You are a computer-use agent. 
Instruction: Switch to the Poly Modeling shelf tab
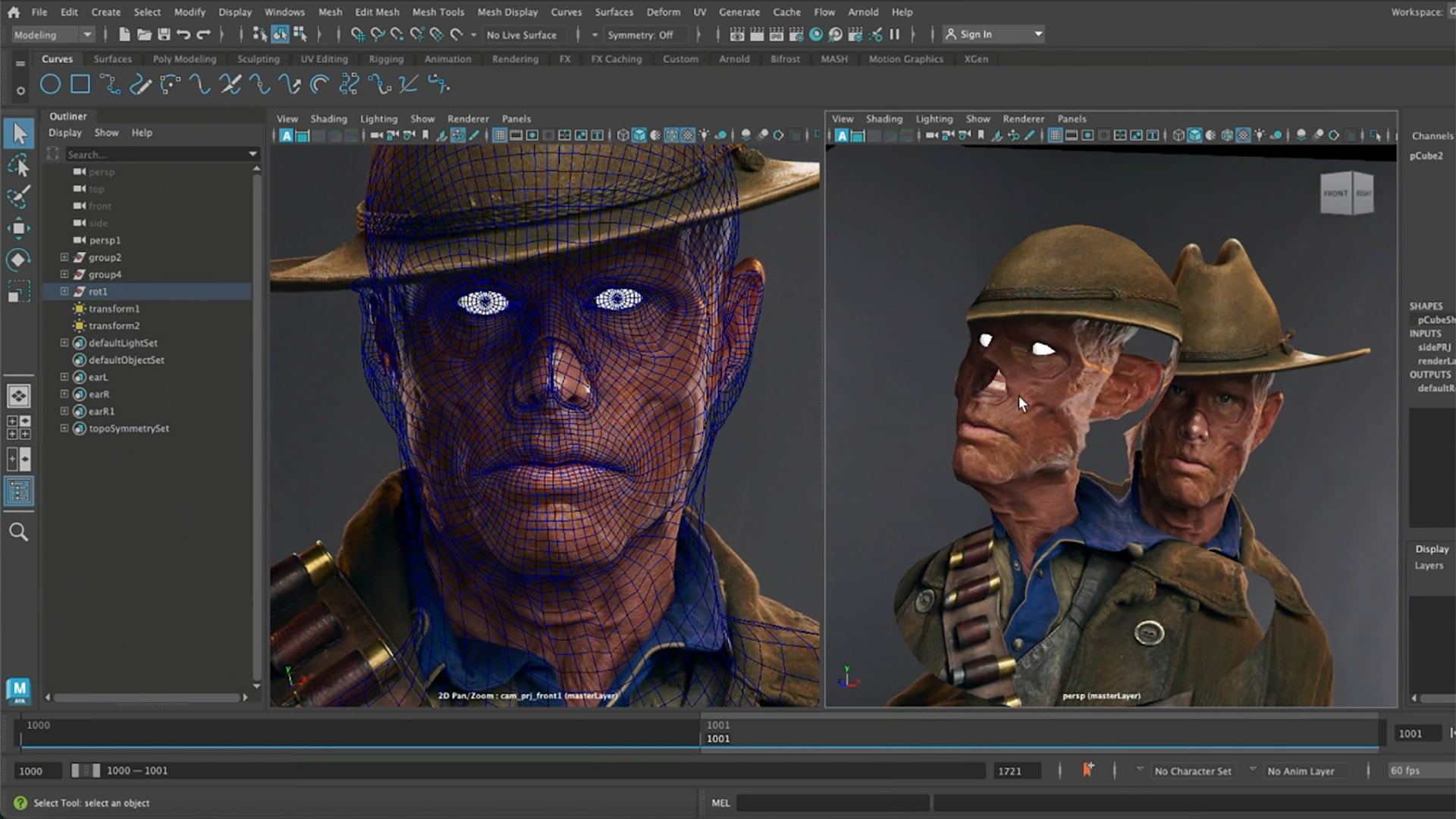tap(184, 59)
